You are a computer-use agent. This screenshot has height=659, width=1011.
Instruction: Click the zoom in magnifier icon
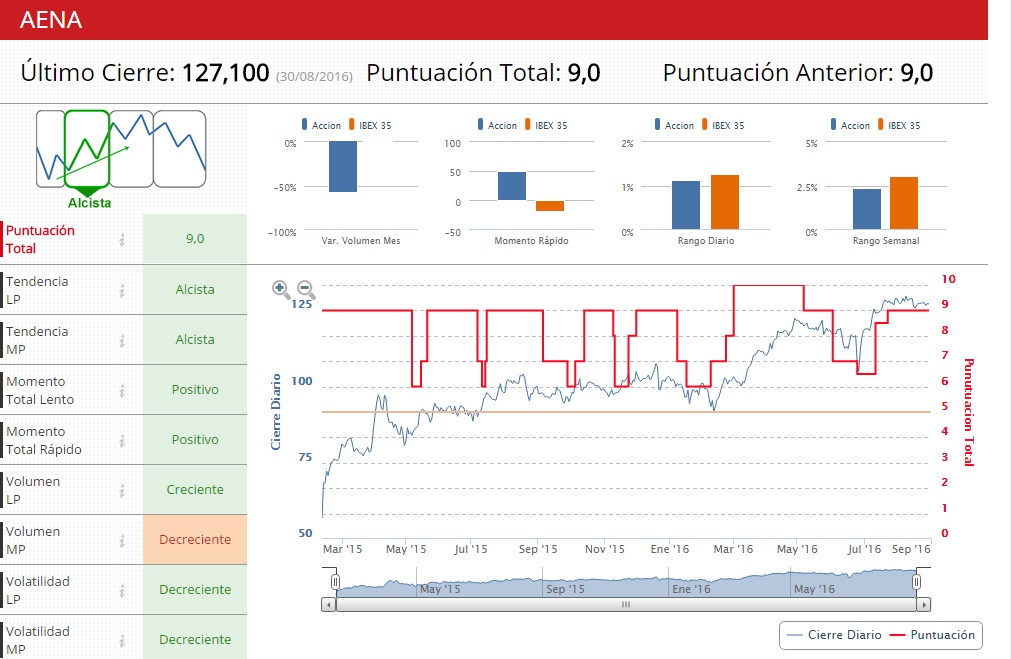(x=282, y=289)
